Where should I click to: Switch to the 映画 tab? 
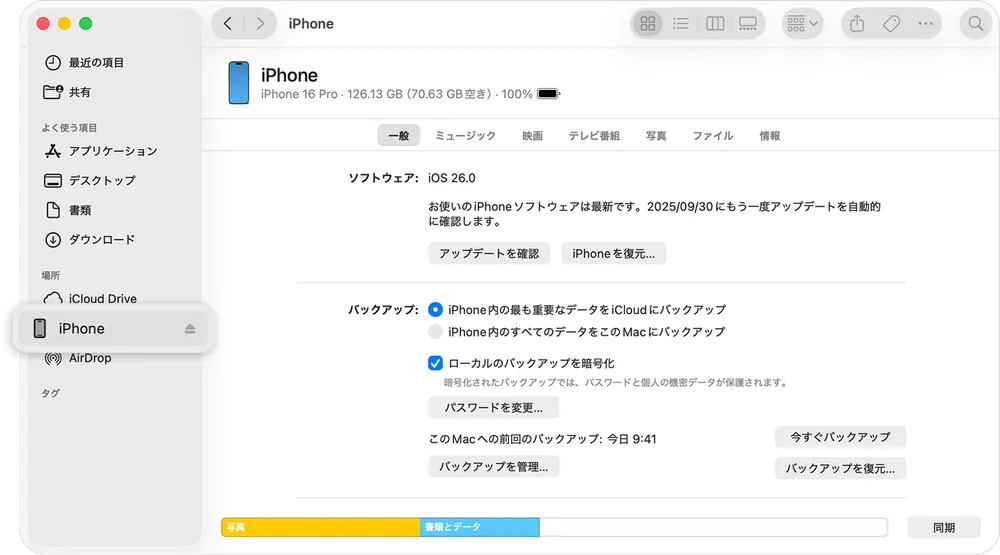click(533, 135)
